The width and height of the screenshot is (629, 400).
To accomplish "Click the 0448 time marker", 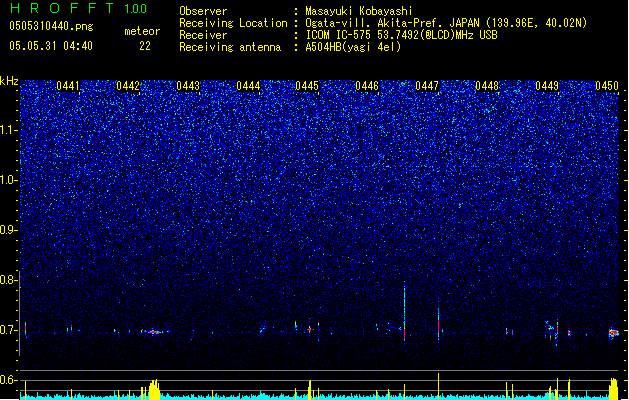I will [487, 86].
